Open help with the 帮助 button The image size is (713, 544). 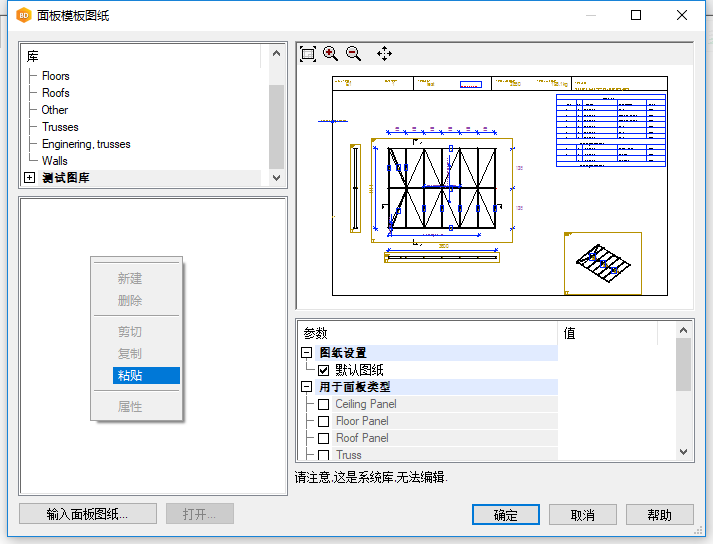point(659,515)
